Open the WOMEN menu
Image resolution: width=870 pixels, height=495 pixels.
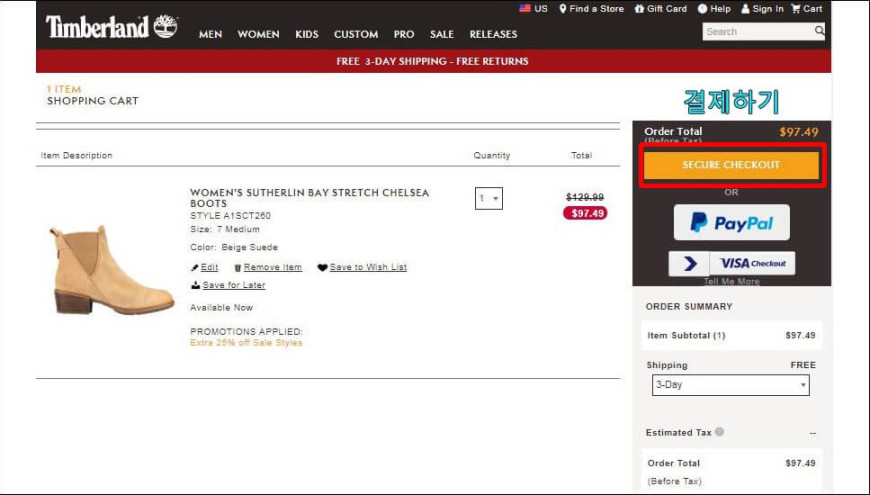pos(259,34)
